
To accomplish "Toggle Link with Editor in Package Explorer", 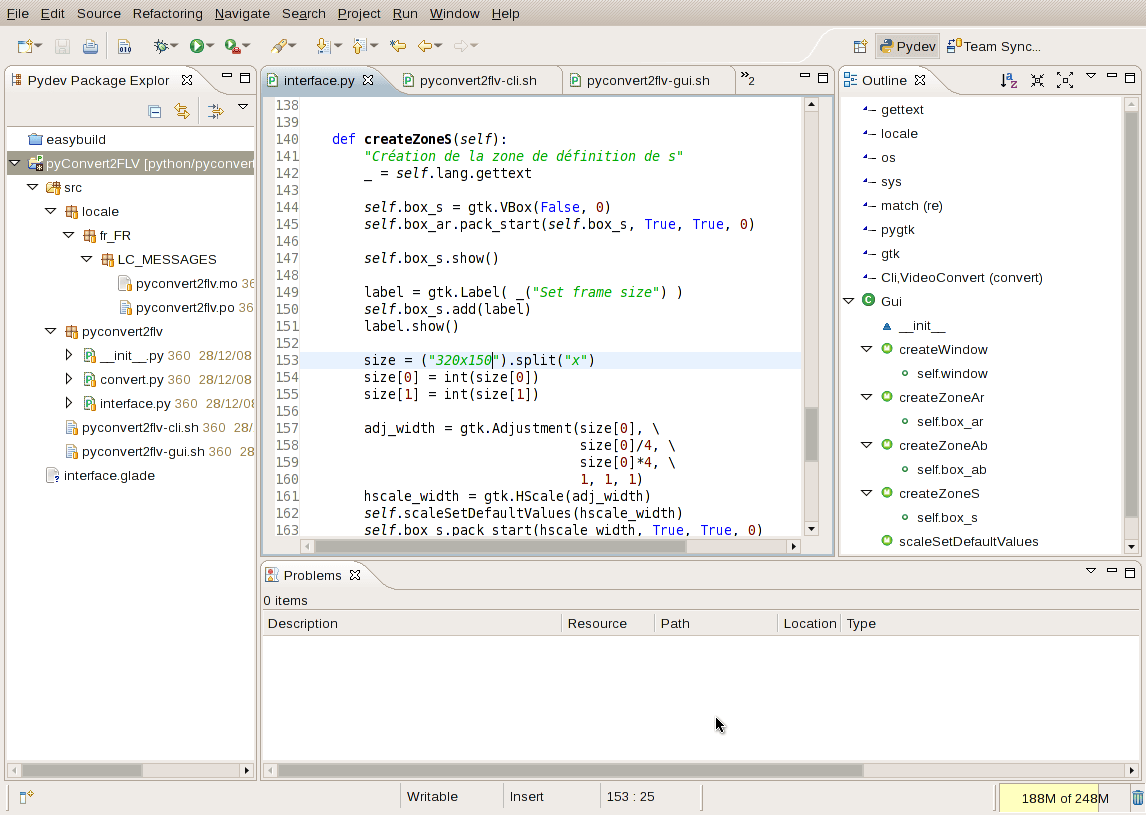I will [x=182, y=111].
